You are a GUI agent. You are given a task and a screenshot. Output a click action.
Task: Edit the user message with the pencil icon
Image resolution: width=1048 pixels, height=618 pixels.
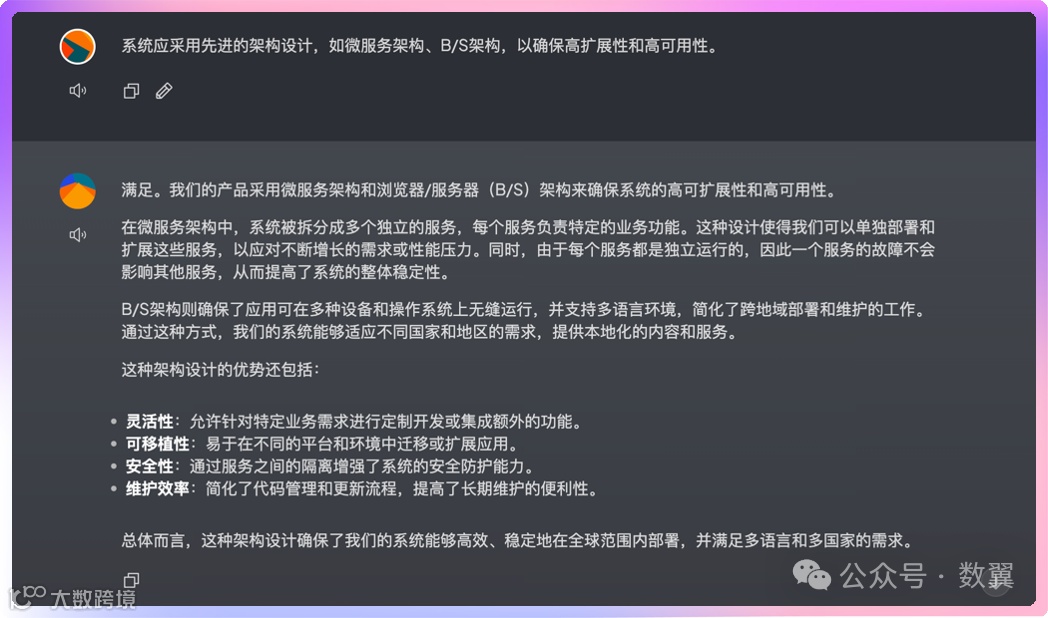pos(164,91)
